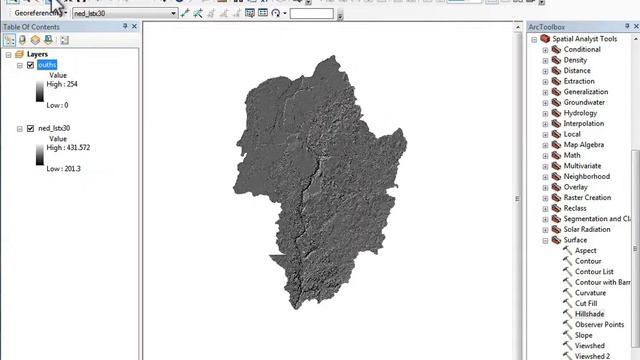The image size is (640, 360).
Task: Pin the ArcToolbox panel
Action: point(627,27)
